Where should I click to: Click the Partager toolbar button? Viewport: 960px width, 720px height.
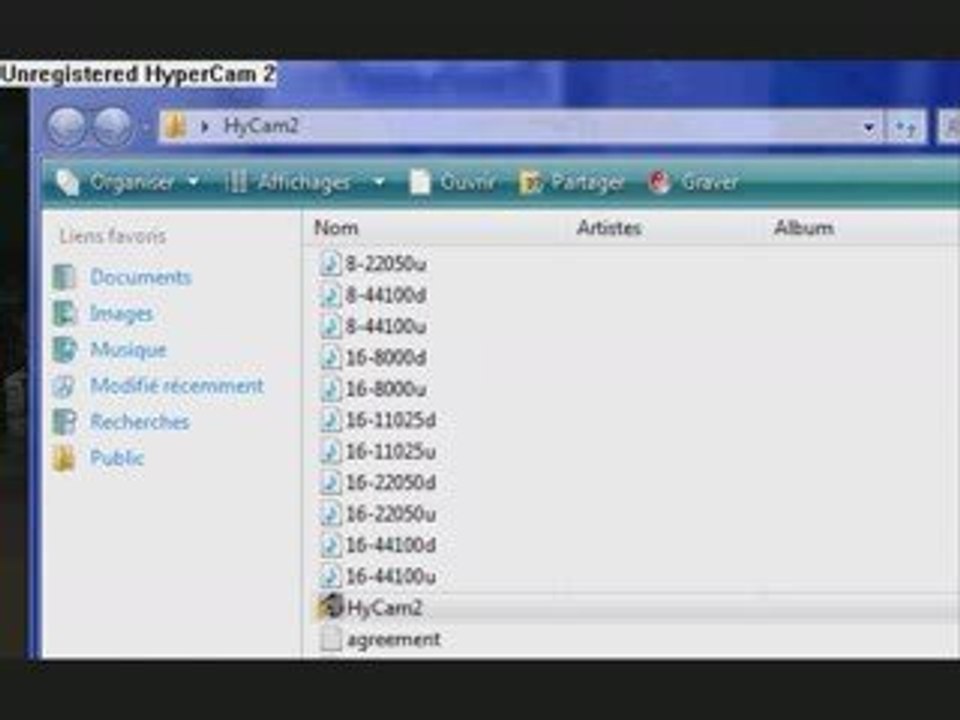point(572,182)
